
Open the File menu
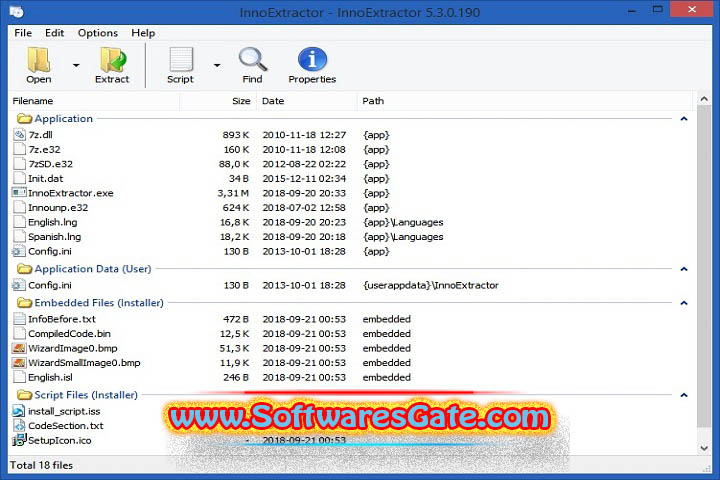pos(23,33)
